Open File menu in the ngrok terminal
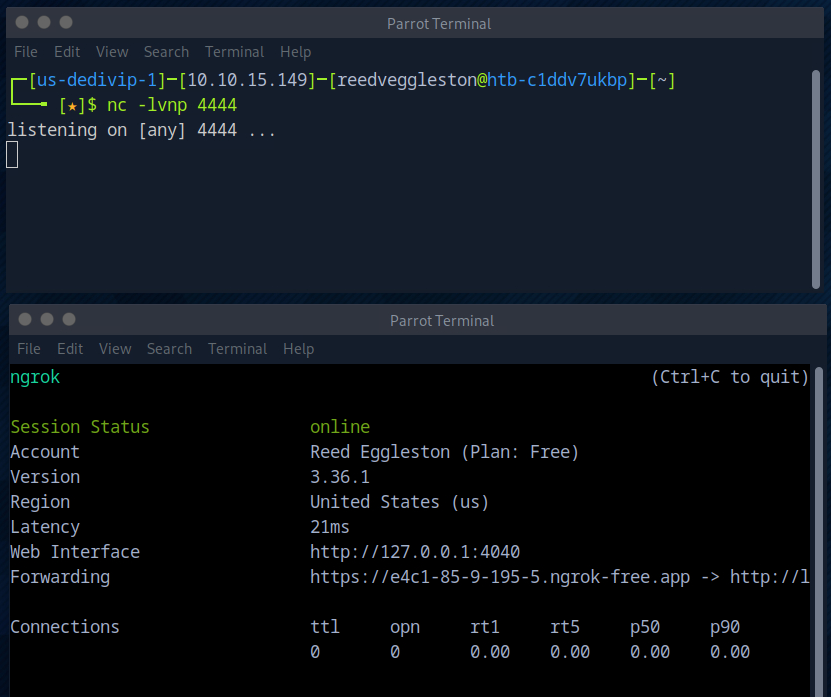This screenshot has width=831, height=697. click(x=29, y=349)
